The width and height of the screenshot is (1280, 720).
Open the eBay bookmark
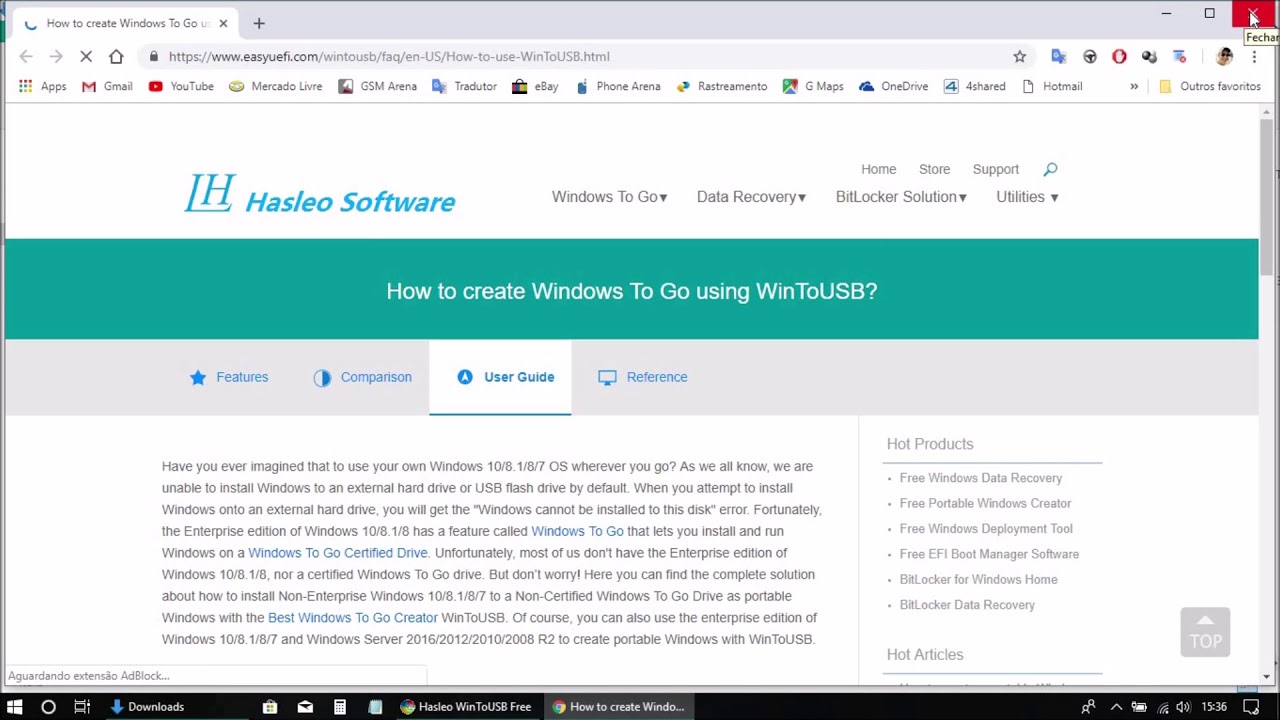point(535,87)
